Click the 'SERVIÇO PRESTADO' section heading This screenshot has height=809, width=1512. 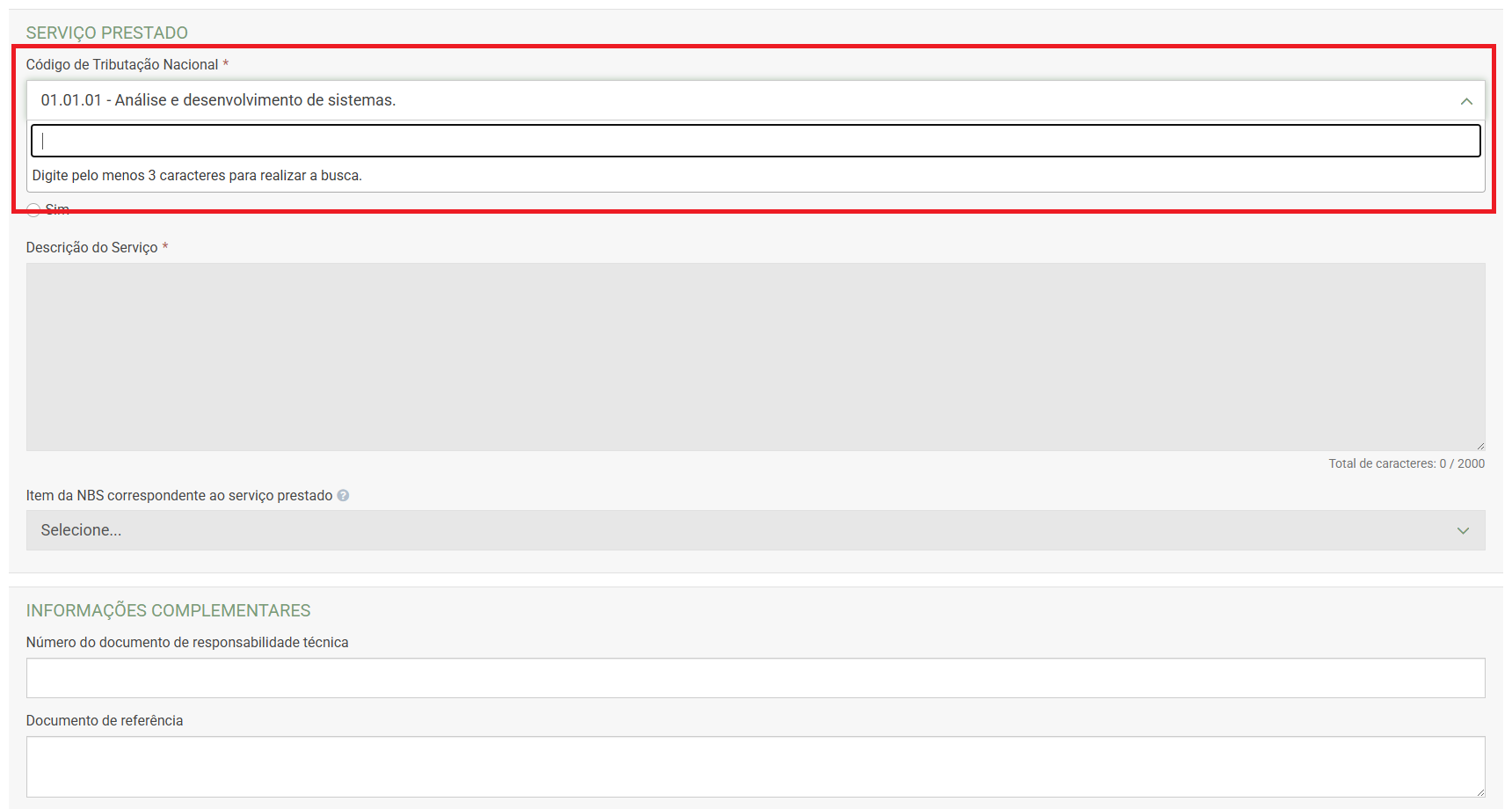pyautogui.click(x=106, y=33)
